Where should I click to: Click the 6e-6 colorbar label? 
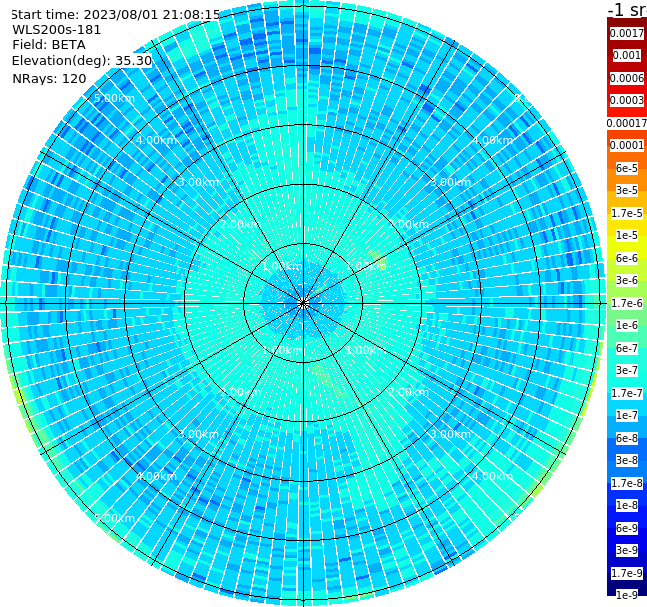(x=627, y=258)
